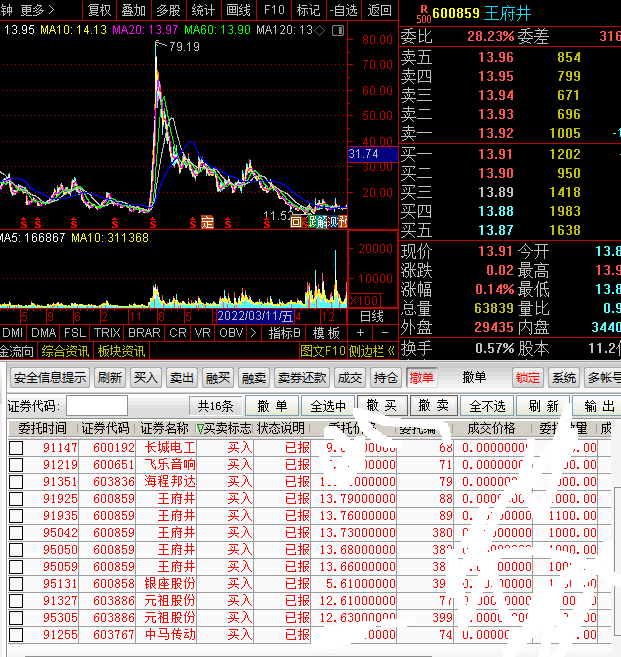Open the 指标B indicator menu
621x657 pixels.
(284, 333)
